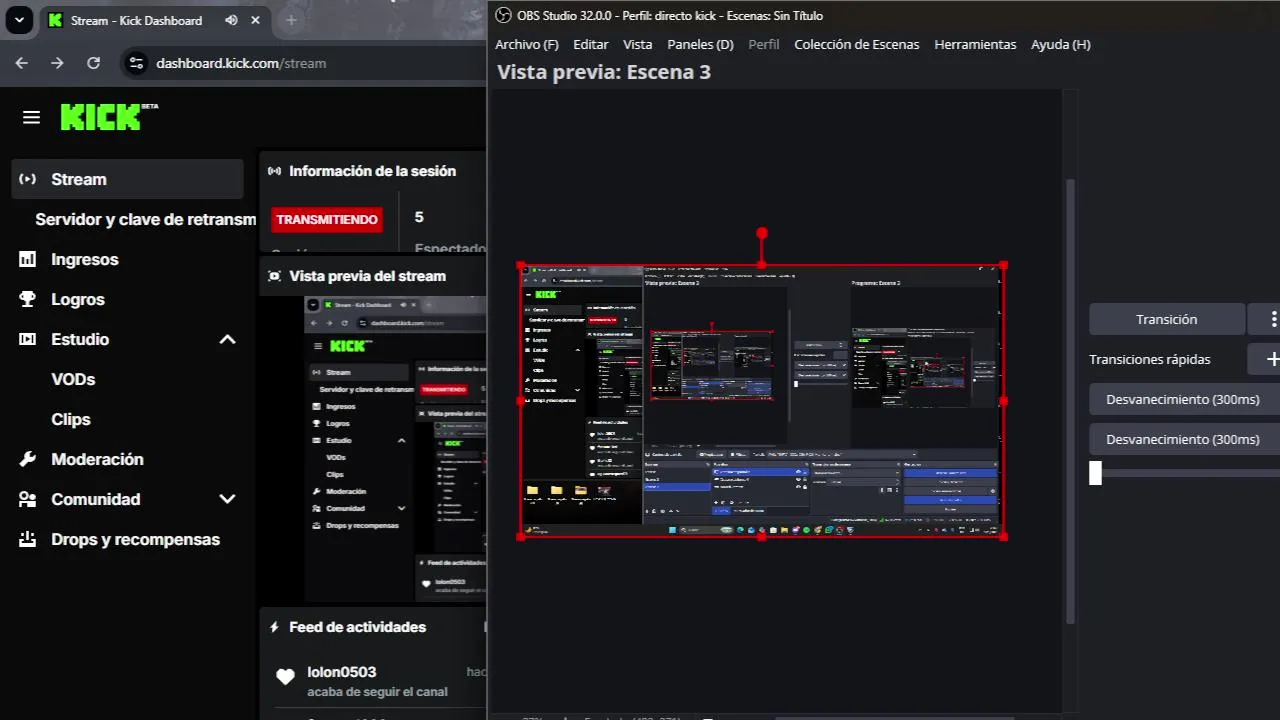1280x720 pixels.
Task: Open Archivo (F) menu in OBS
Action: click(x=527, y=44)
